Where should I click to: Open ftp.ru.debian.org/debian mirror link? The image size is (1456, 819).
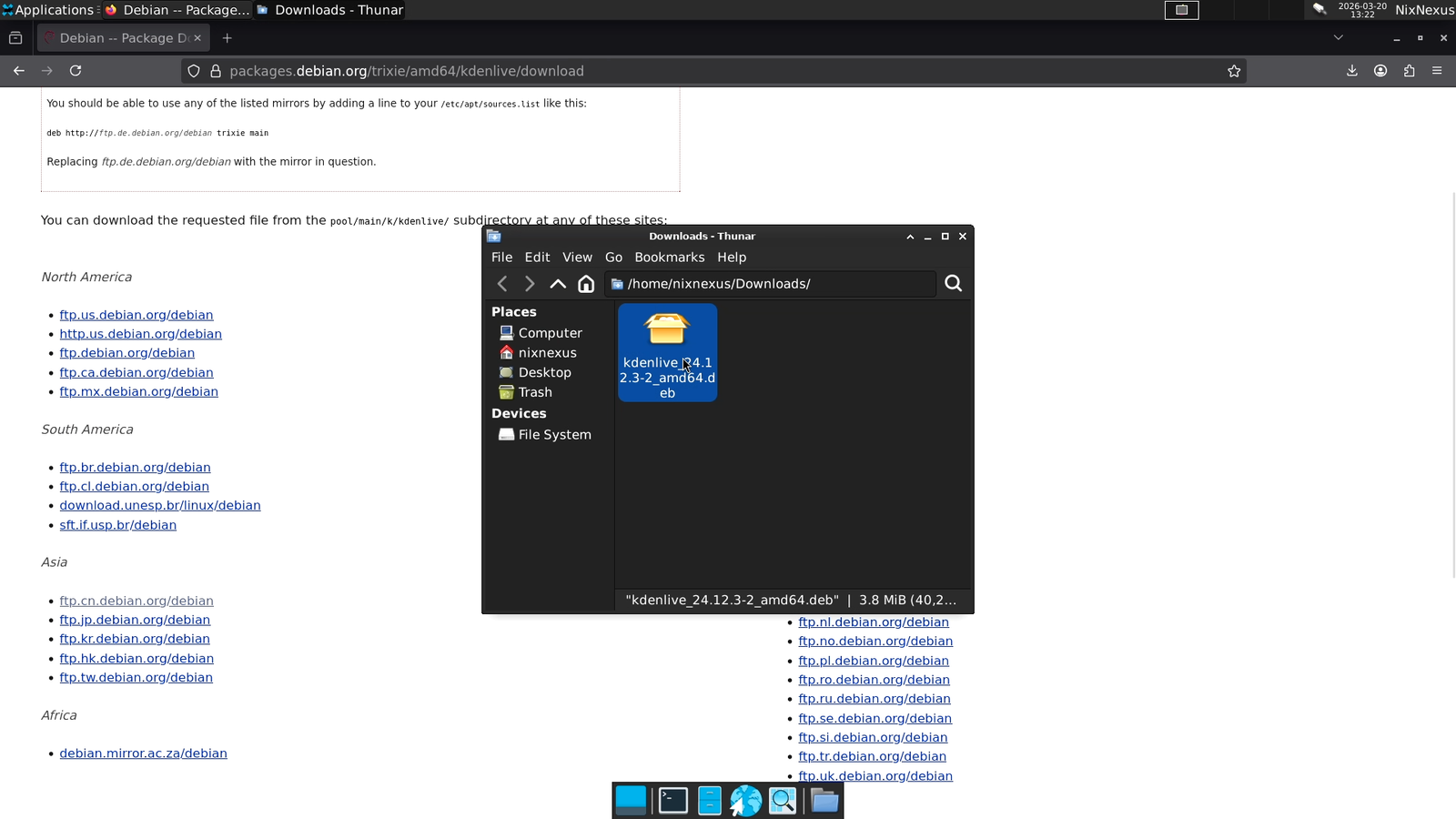[875, 699]
